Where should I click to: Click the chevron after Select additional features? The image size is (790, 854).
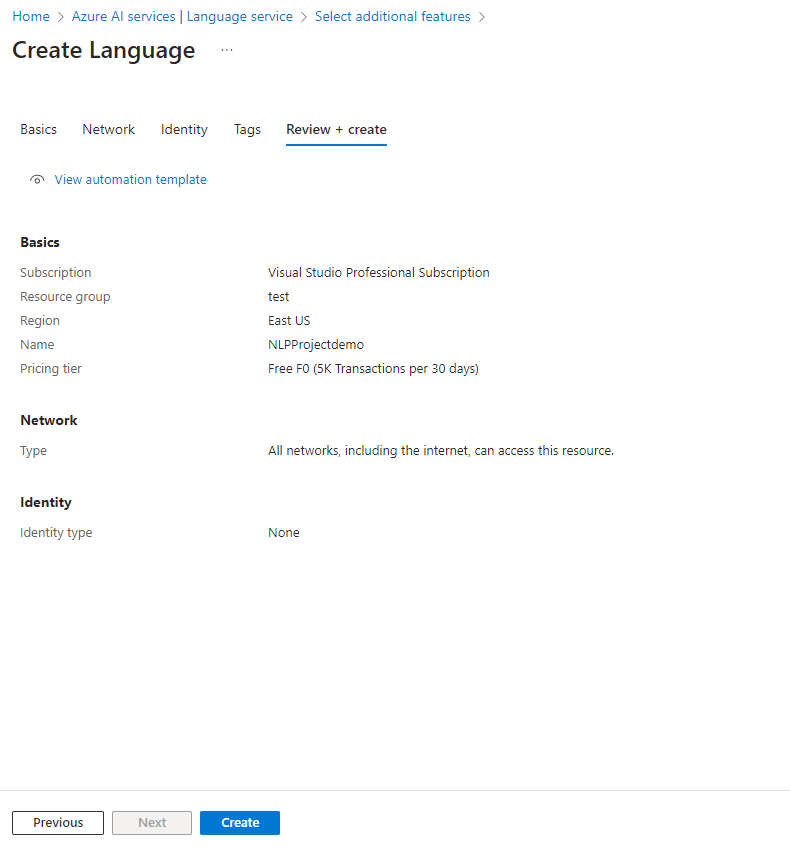tap(482, 17)
